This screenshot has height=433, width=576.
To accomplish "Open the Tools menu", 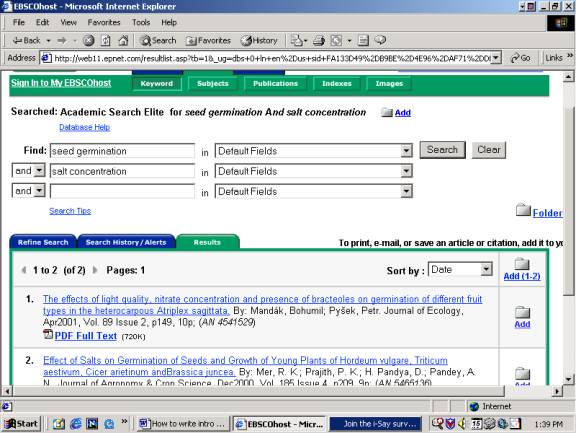I will coord(141,22).
